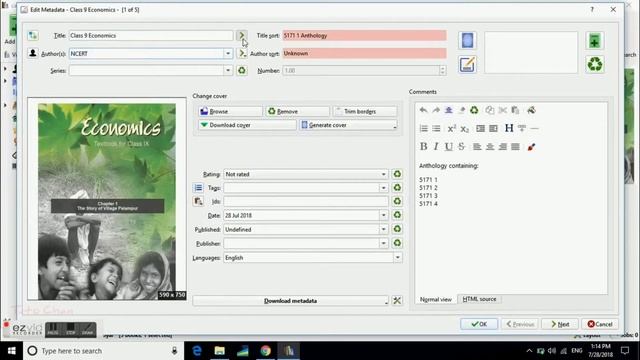The width and height of the screenshot is (640, 360).
Task: Add a format to this book
Action: (x=595, y=41)
